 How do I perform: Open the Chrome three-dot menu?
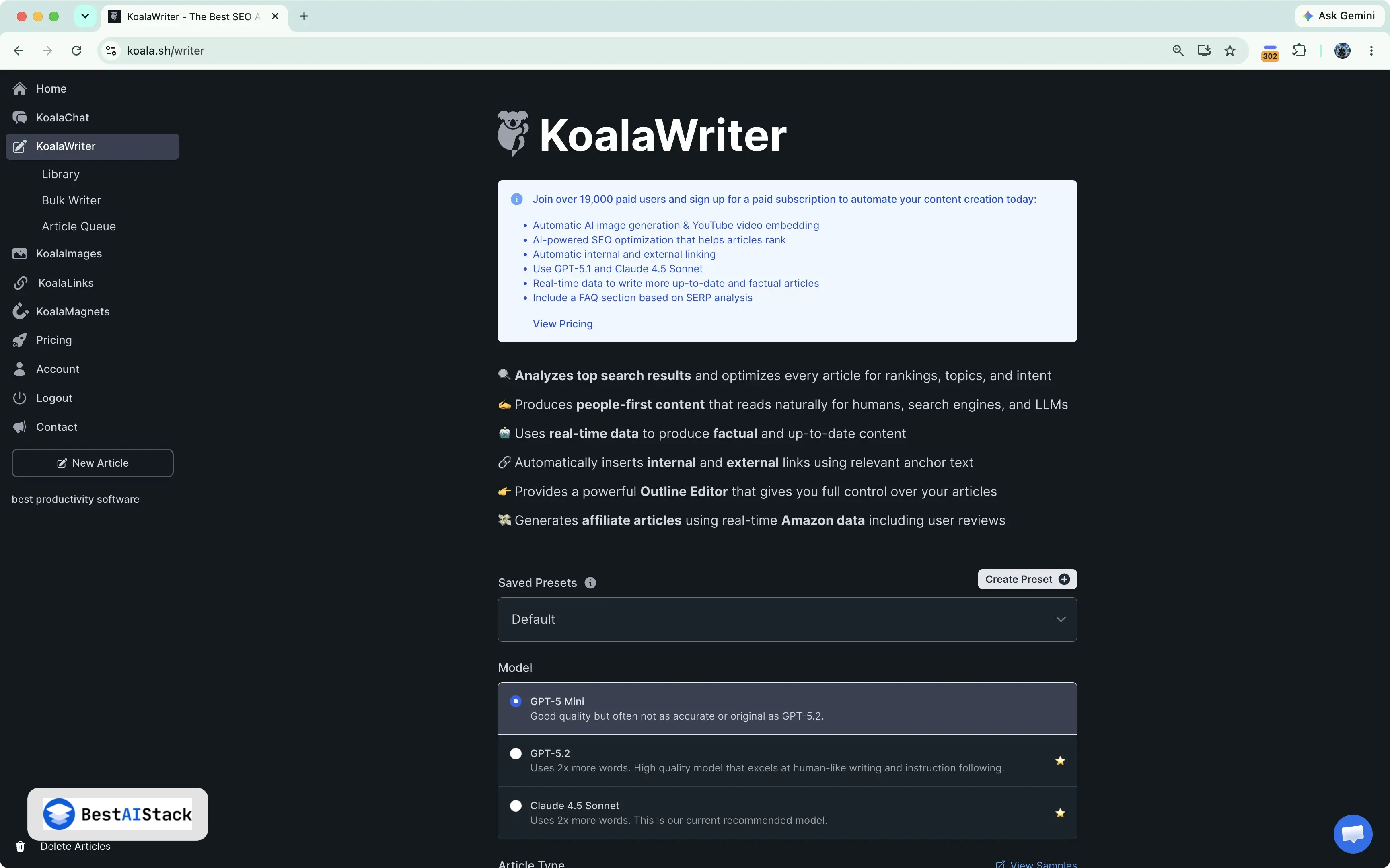pyautogui.click(x=1371, y=51)
